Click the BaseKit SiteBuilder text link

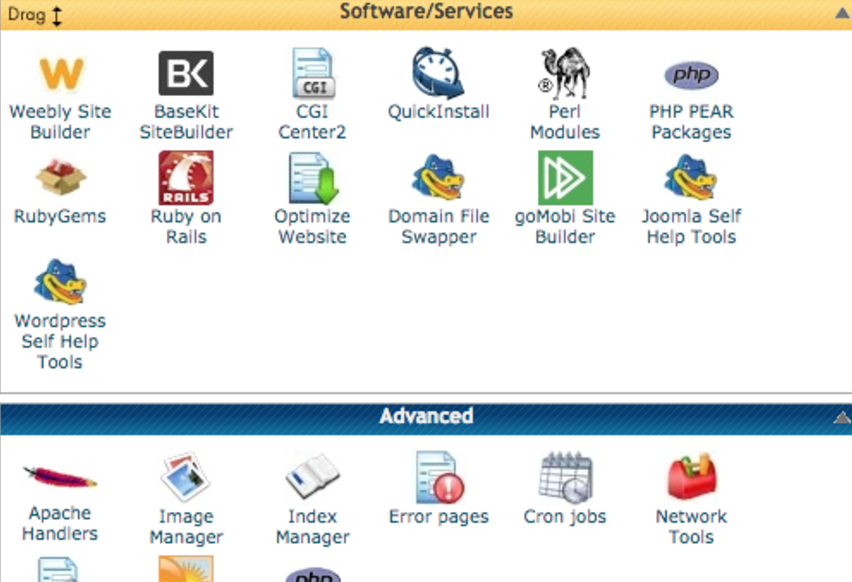click(186, 122)
